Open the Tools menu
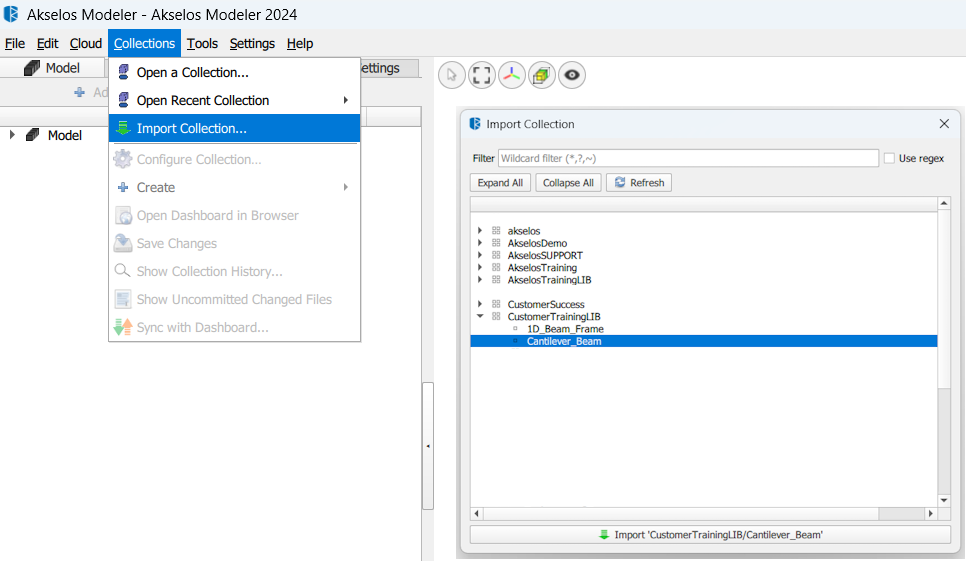This screenshot has height=561, width=966. click(202, 44)
